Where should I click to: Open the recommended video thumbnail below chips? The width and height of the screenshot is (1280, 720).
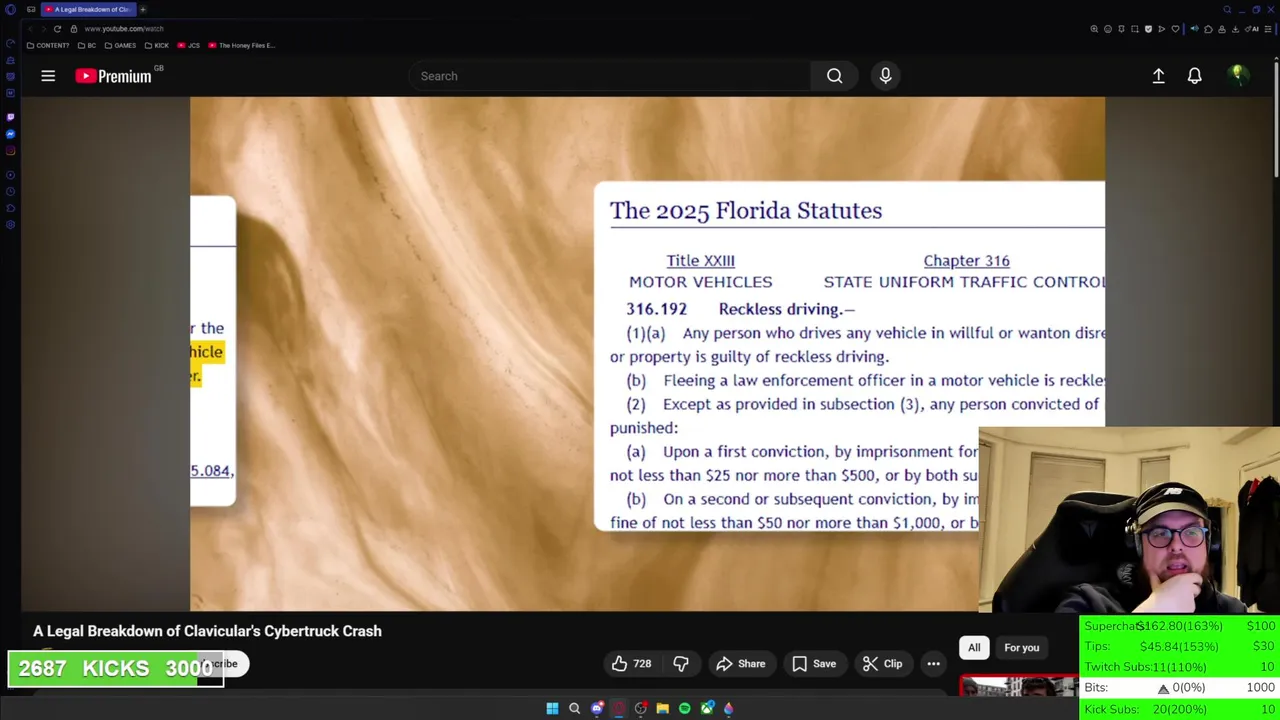tap(1019, 687)
